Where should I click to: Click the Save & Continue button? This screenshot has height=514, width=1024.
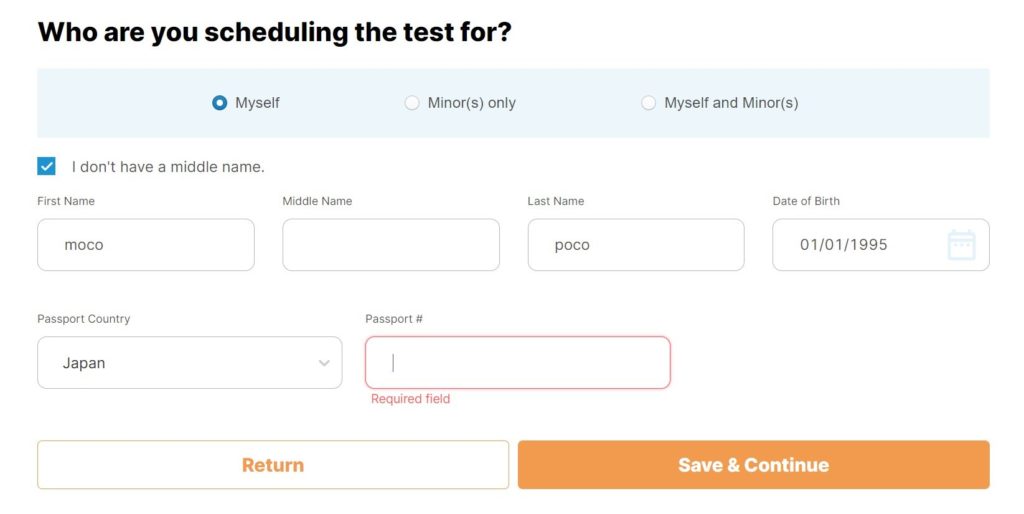click(x=753, y=465)
